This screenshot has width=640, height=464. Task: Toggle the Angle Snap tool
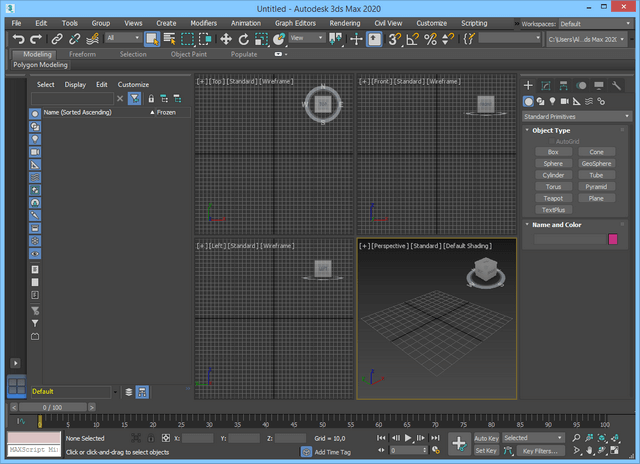tap(412, 39)
